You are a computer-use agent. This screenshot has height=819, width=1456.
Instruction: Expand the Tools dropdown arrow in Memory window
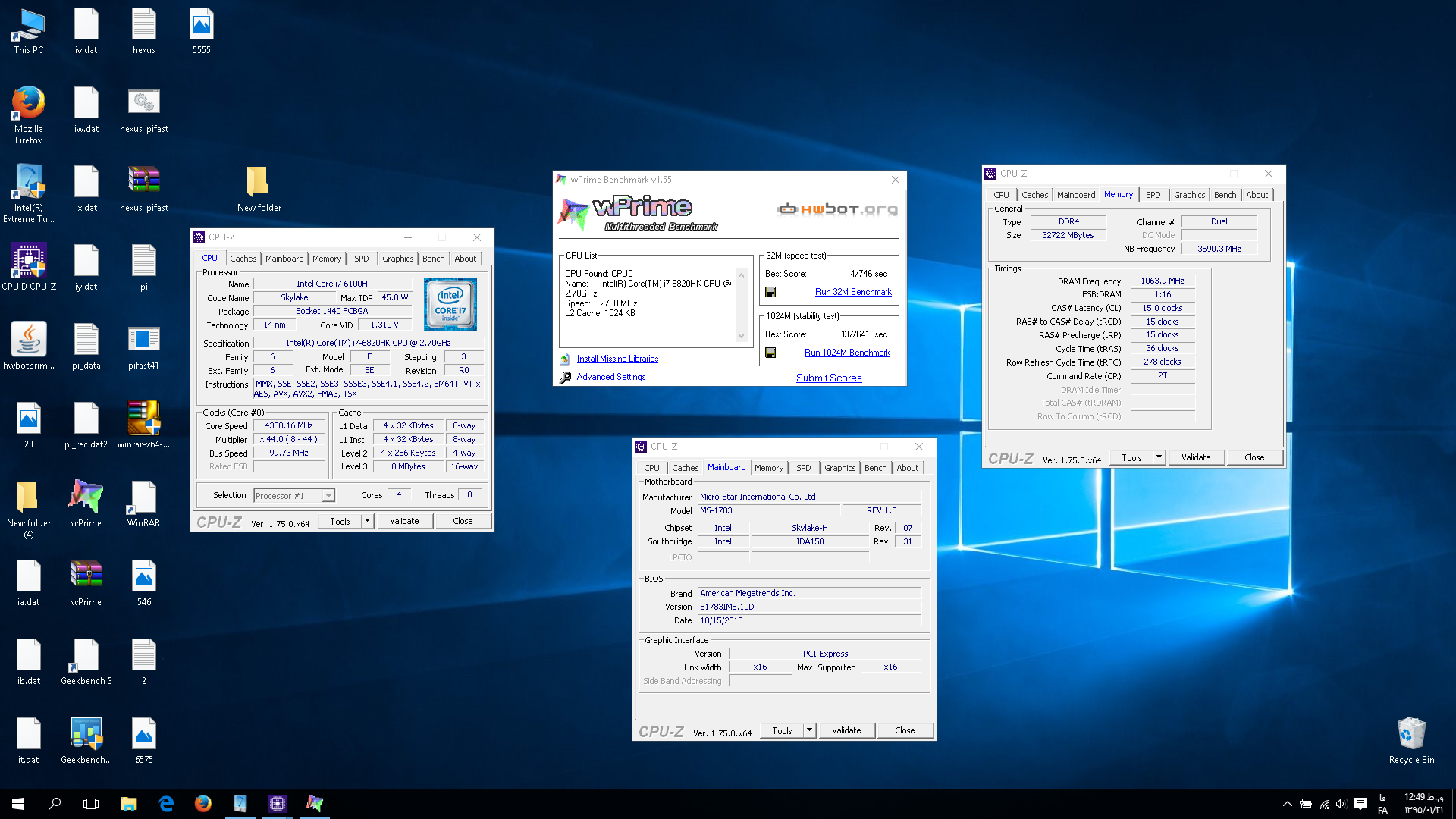click(1159, 457)
